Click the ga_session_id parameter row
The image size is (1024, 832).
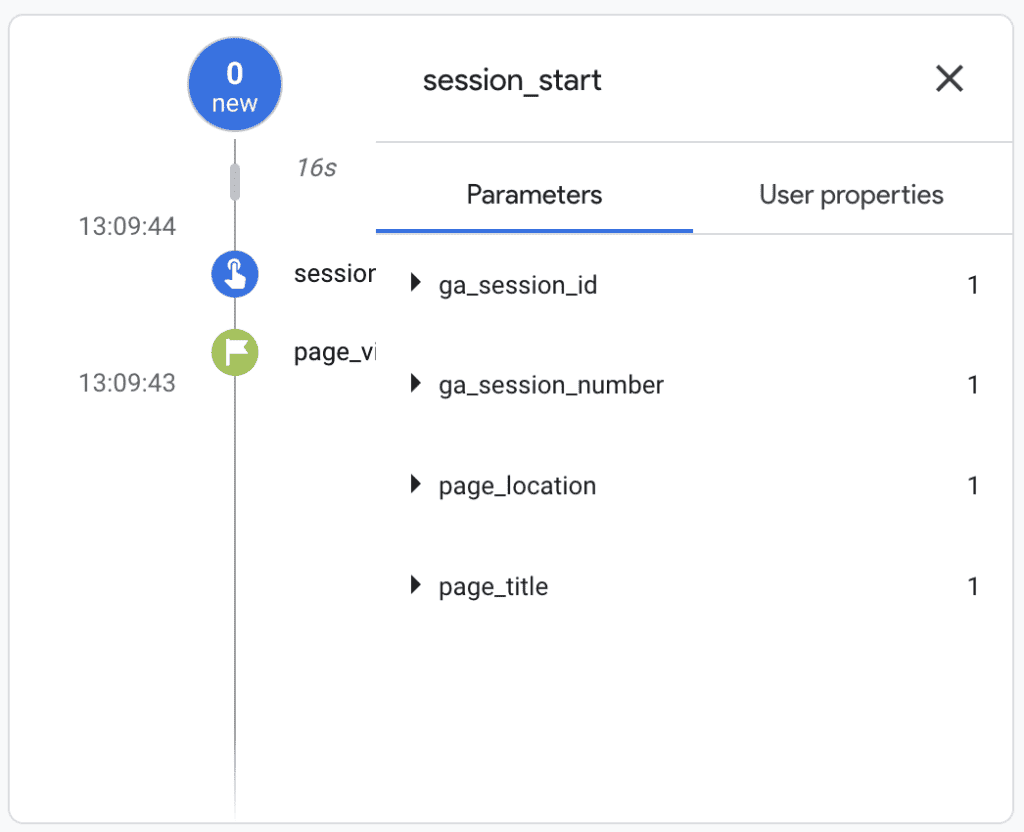pos(517,285)
